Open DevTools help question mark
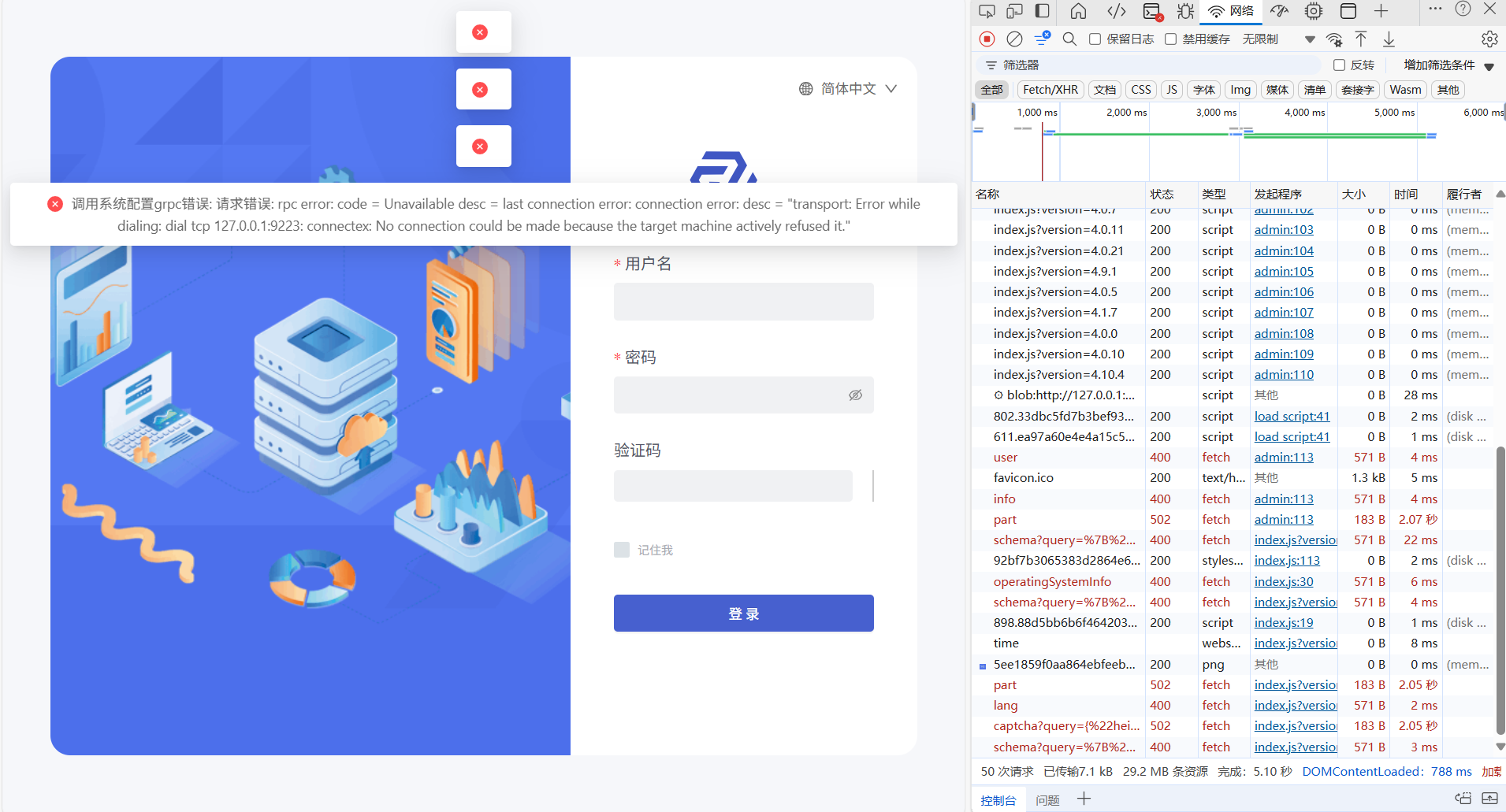The image size is (1506, 812). click(x=1463, y=9)
